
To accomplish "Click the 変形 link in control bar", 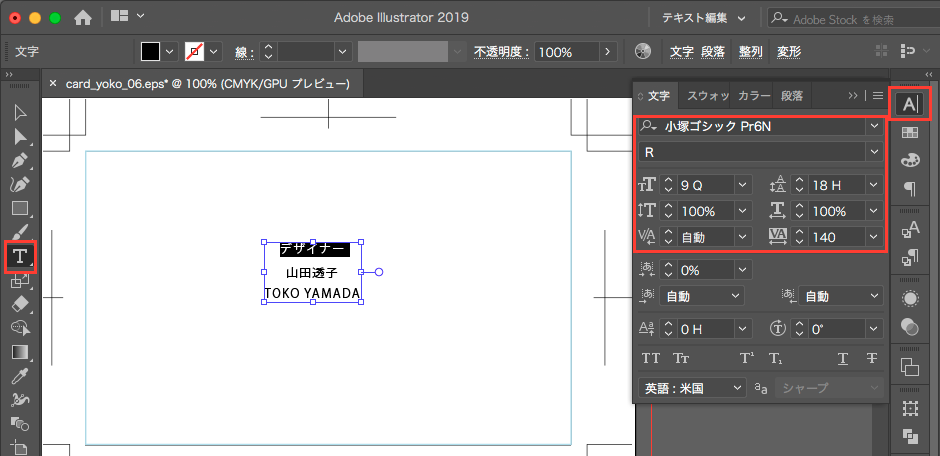I will pyautogui.click(x=788, y=52).
